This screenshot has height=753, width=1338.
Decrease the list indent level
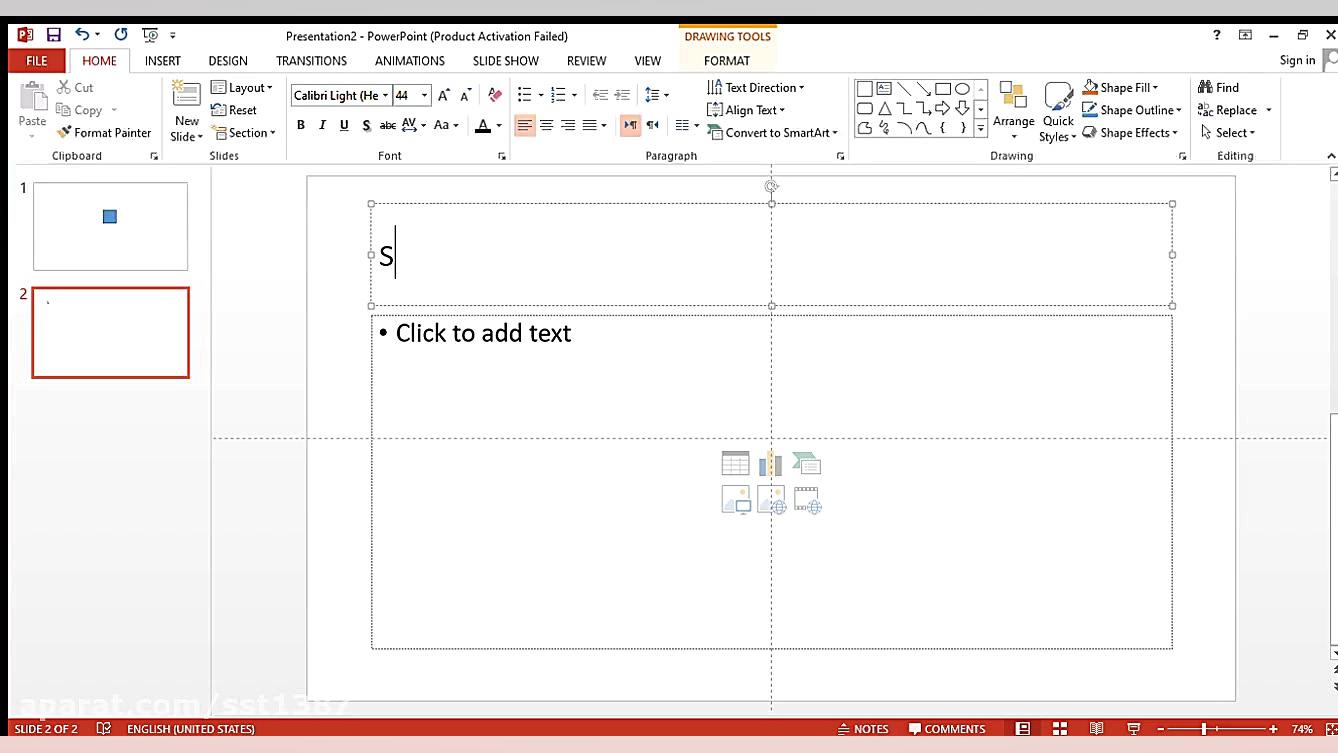(600, 95)
